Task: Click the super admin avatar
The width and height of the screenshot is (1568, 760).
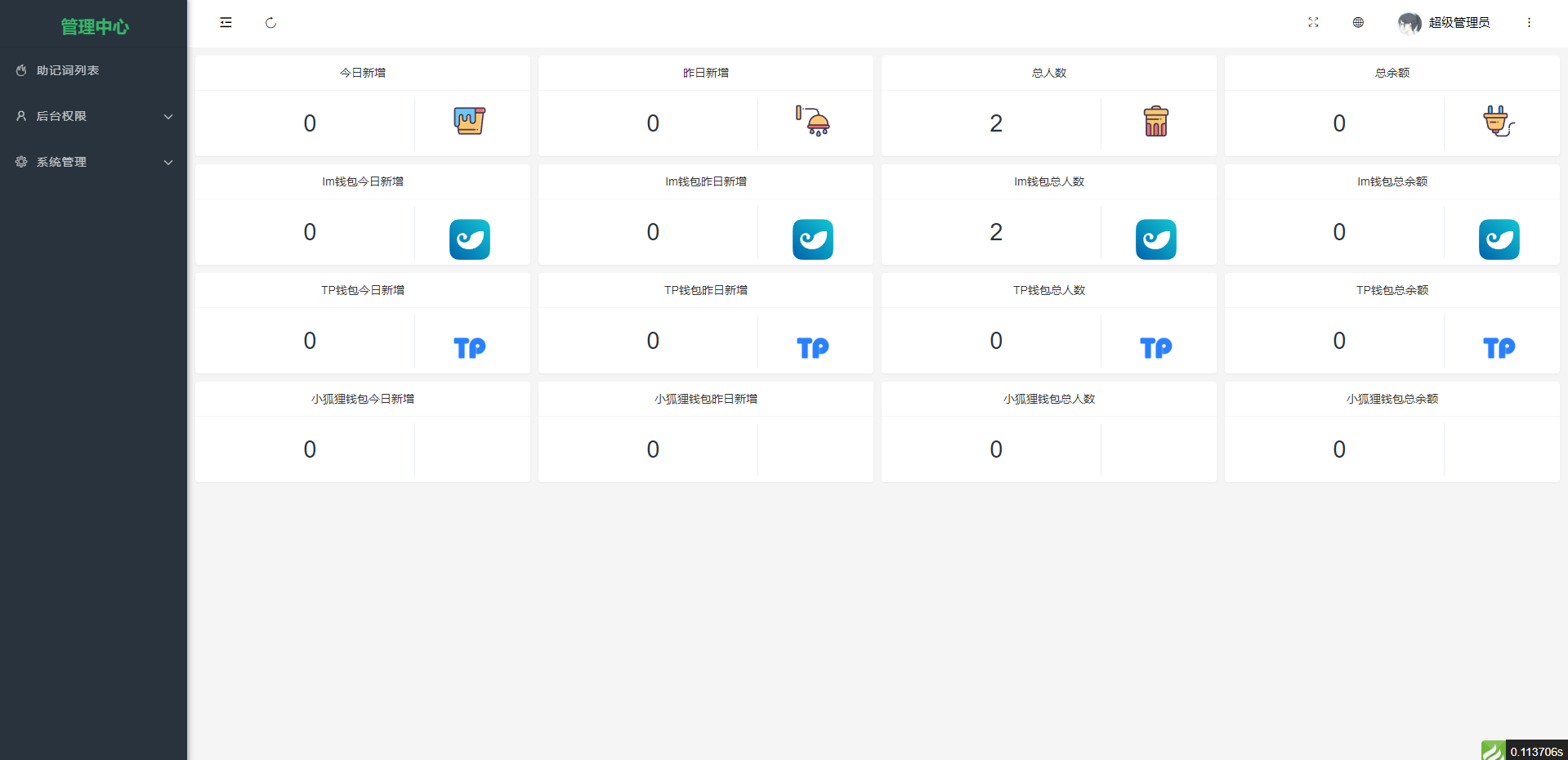Action: (x=1409, y=23)
